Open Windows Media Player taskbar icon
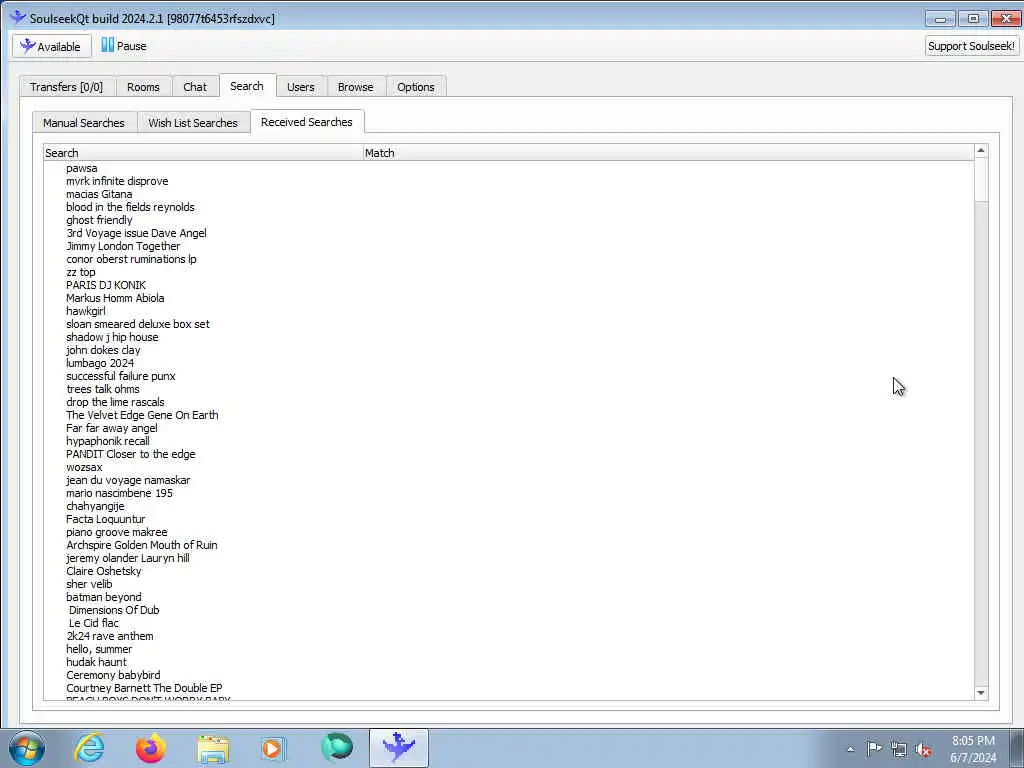 274,748
